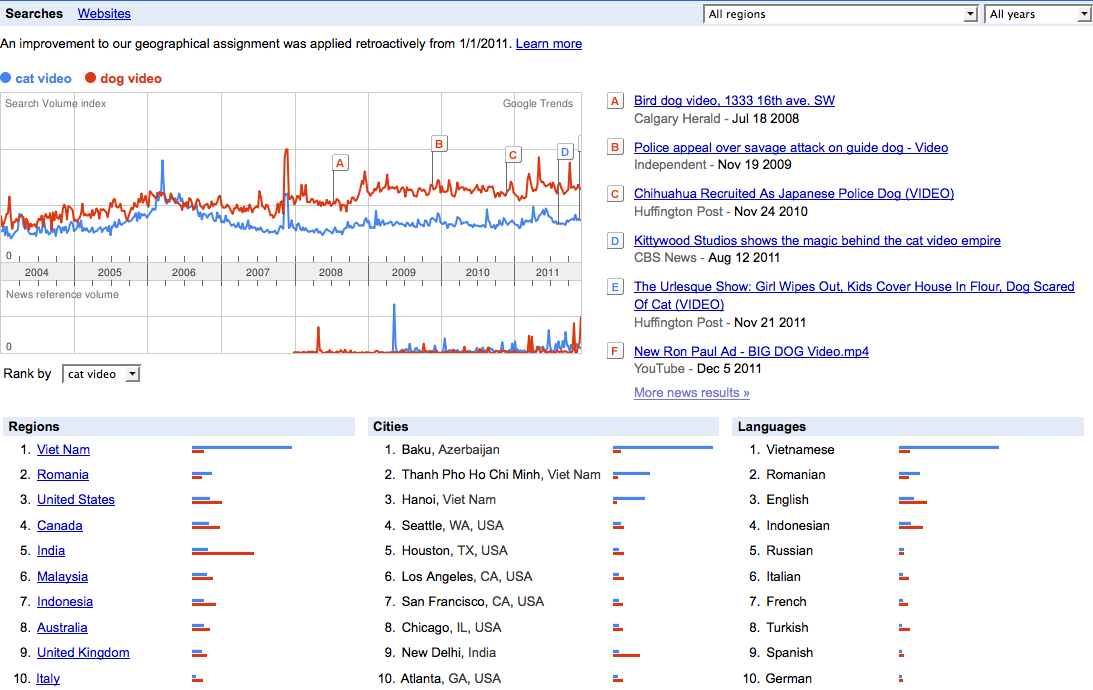
Task: Open Australia region link
Action: (x=62, y=627)
